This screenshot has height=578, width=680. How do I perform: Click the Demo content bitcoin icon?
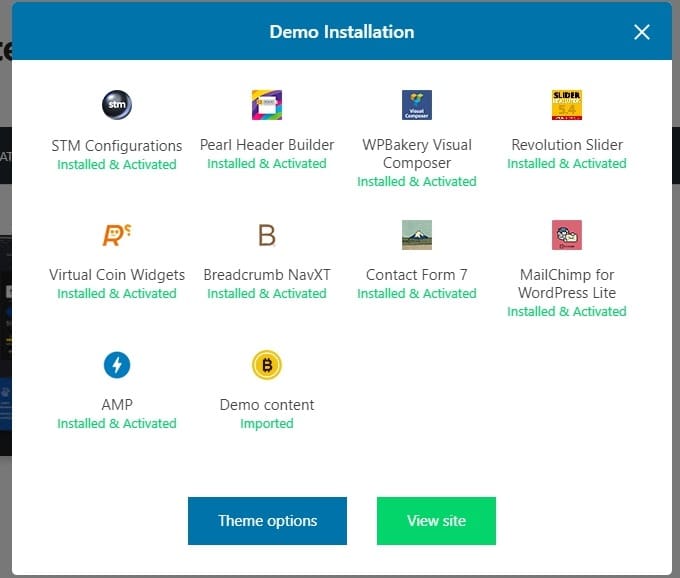point(267,365)
